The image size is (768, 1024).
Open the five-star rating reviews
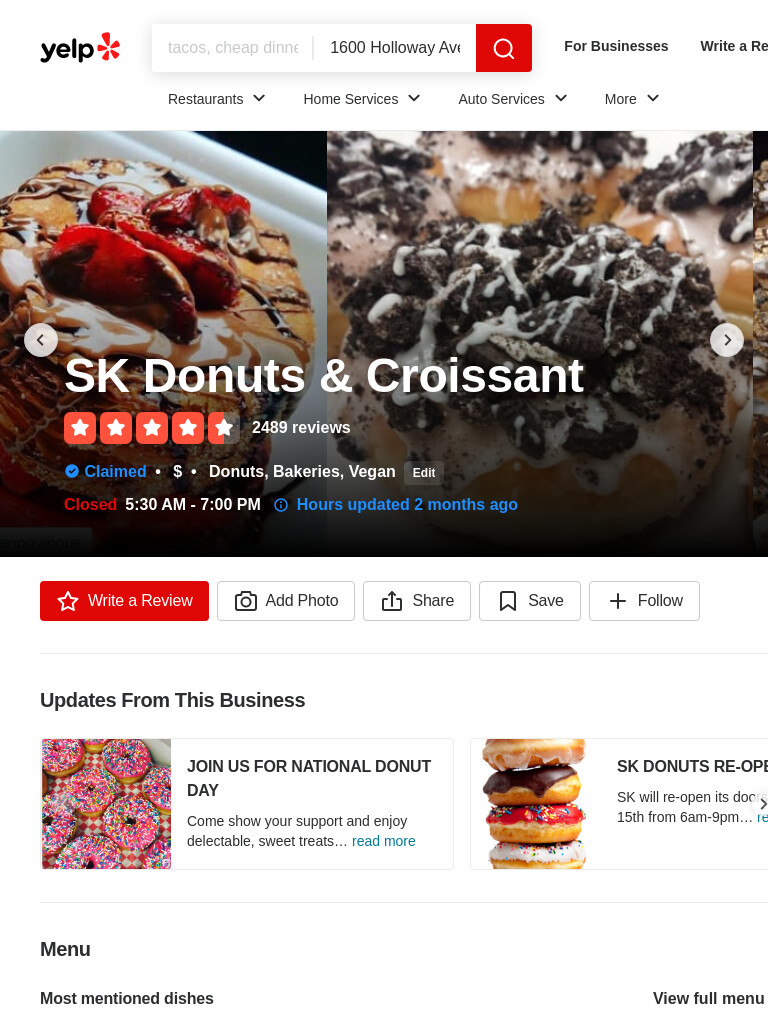[152, 428]
